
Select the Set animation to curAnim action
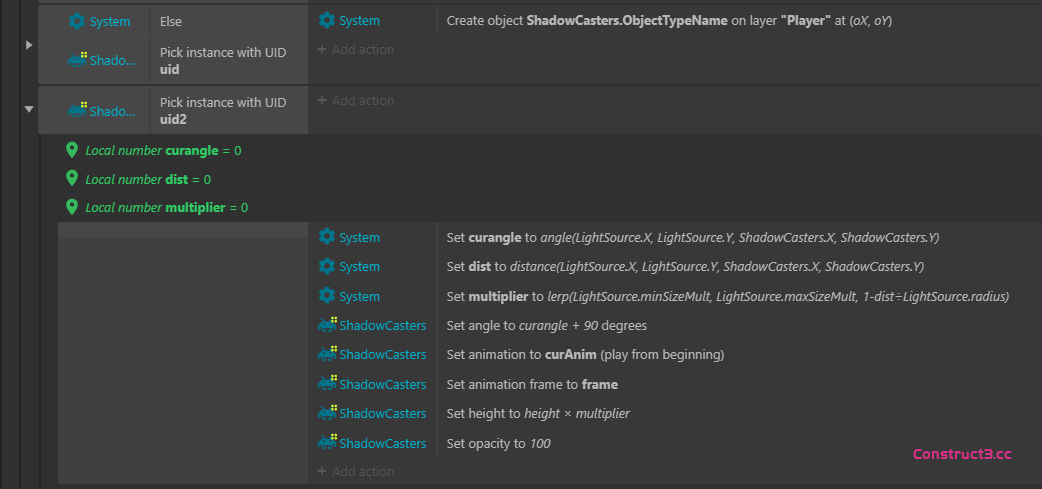[x=584, y=355]
